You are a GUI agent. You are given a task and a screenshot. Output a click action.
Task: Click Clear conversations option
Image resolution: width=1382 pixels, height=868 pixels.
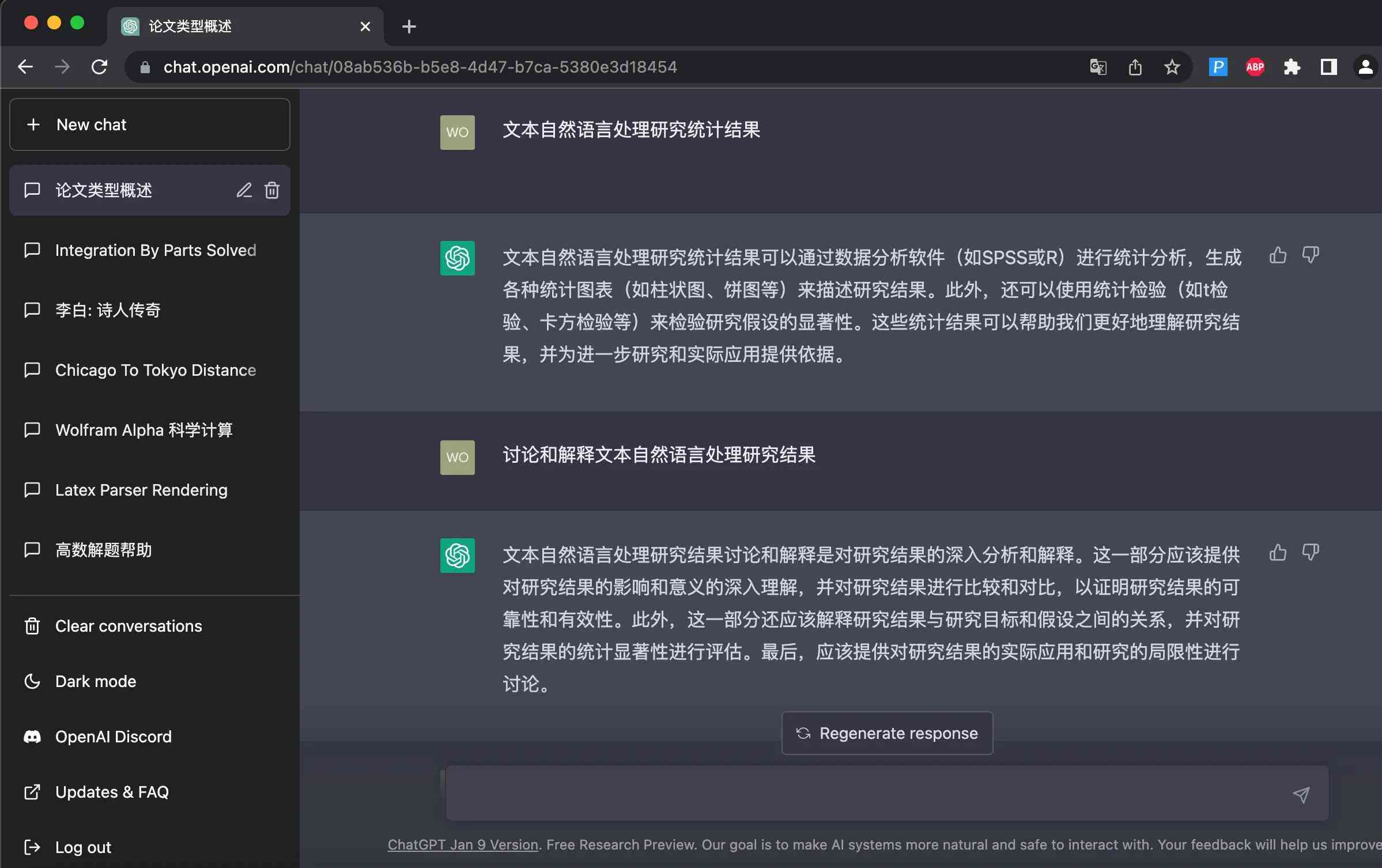coord(129,626)
